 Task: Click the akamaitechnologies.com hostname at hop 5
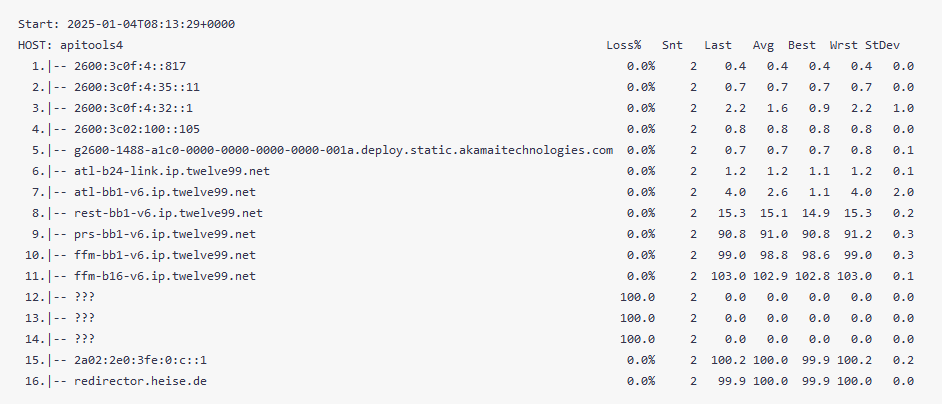[344, 150]
